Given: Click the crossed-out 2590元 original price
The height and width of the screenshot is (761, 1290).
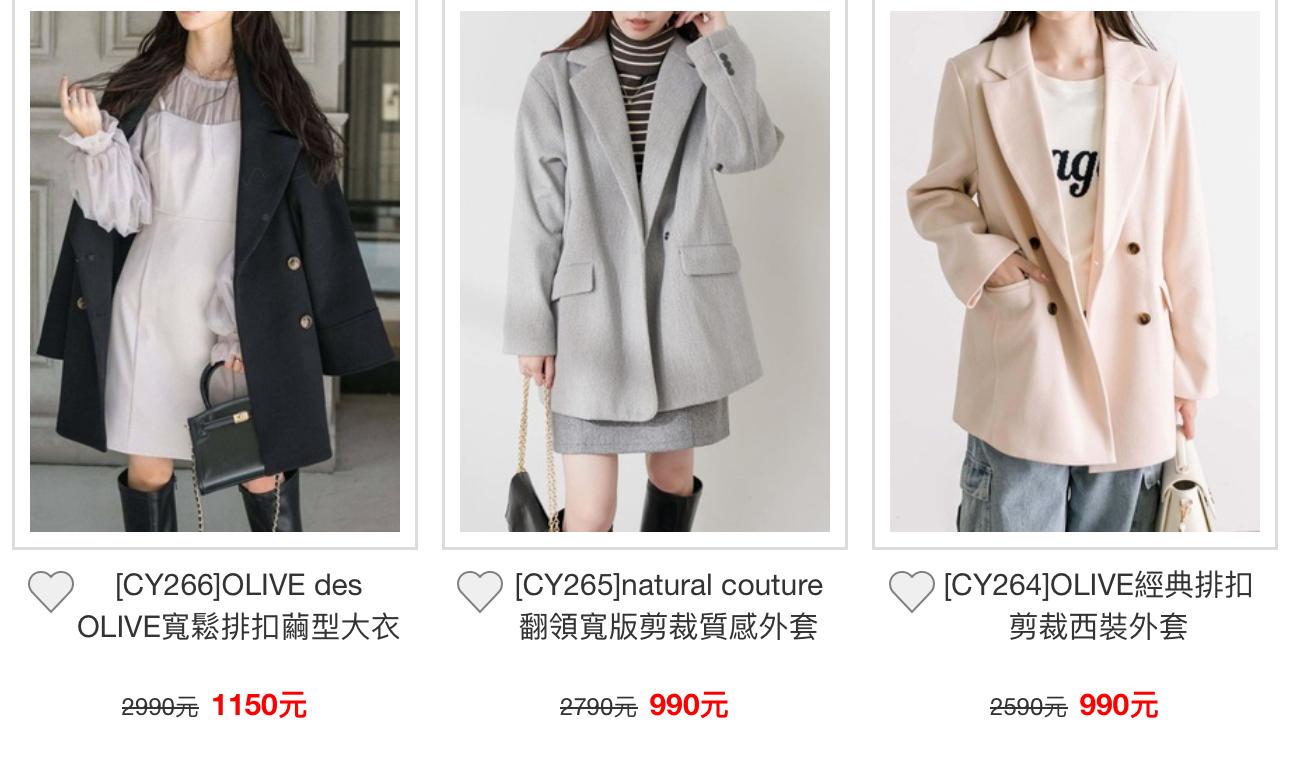Looking at the screenshot, I should 1028,708.
